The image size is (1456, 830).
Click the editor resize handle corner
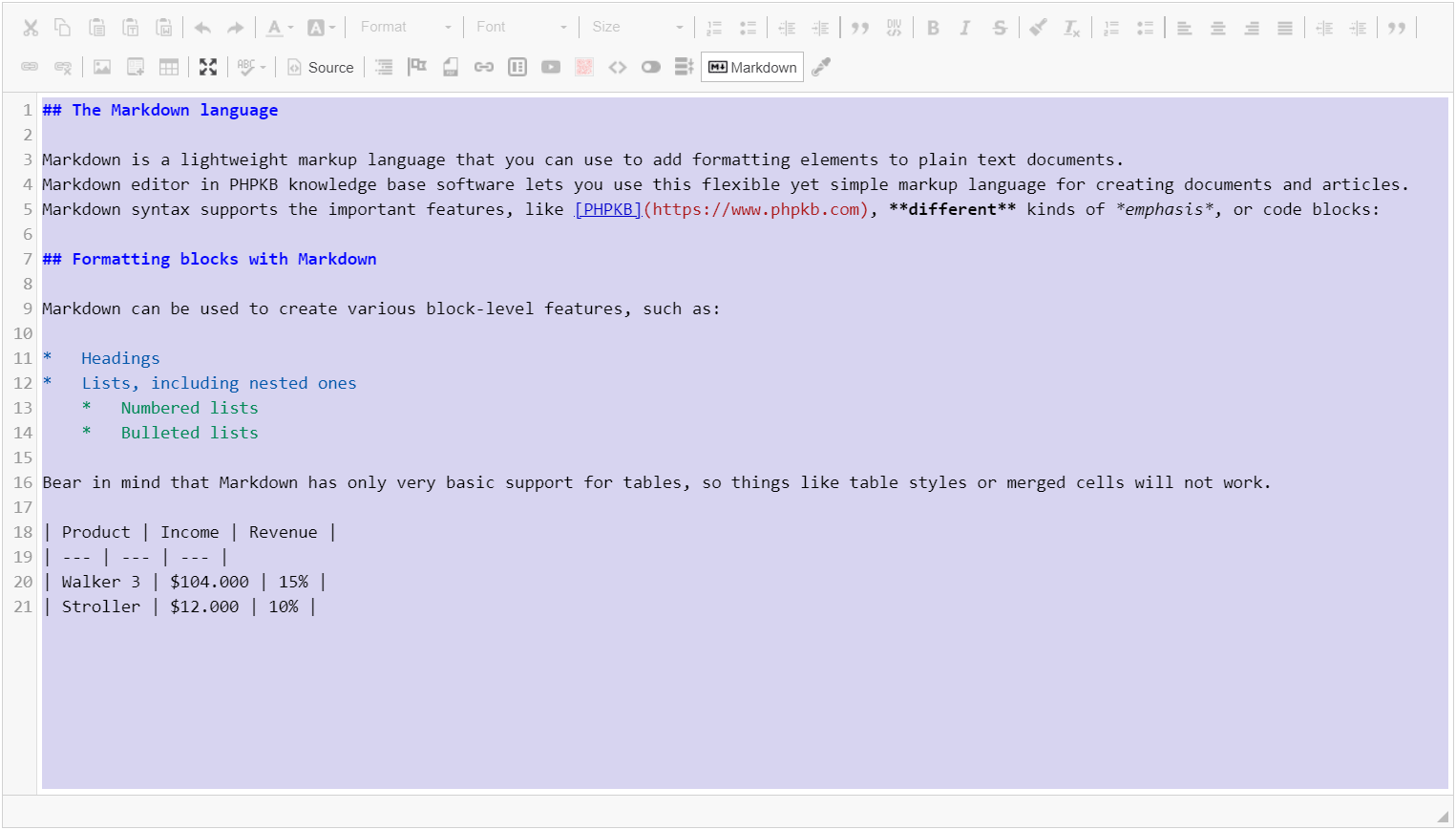[x=1443, y=817]
